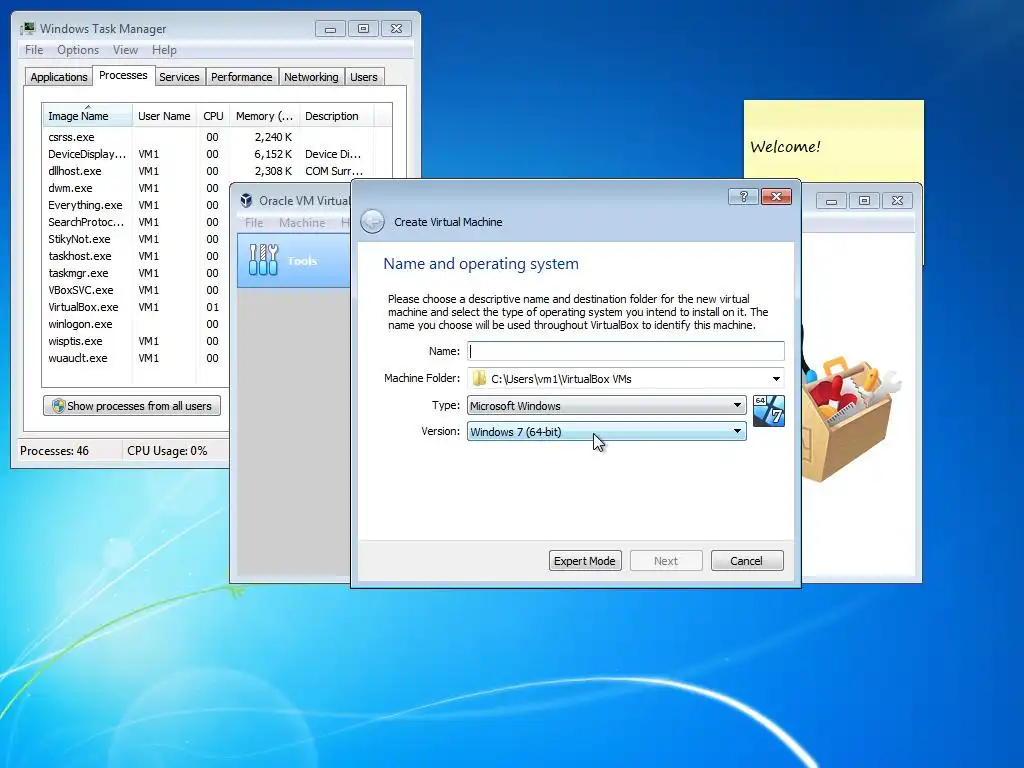Image resolution: width=1024 pixels, height=768 pixels.
Task: Open the View menu in Task Manager
Action: pos(125,50)
